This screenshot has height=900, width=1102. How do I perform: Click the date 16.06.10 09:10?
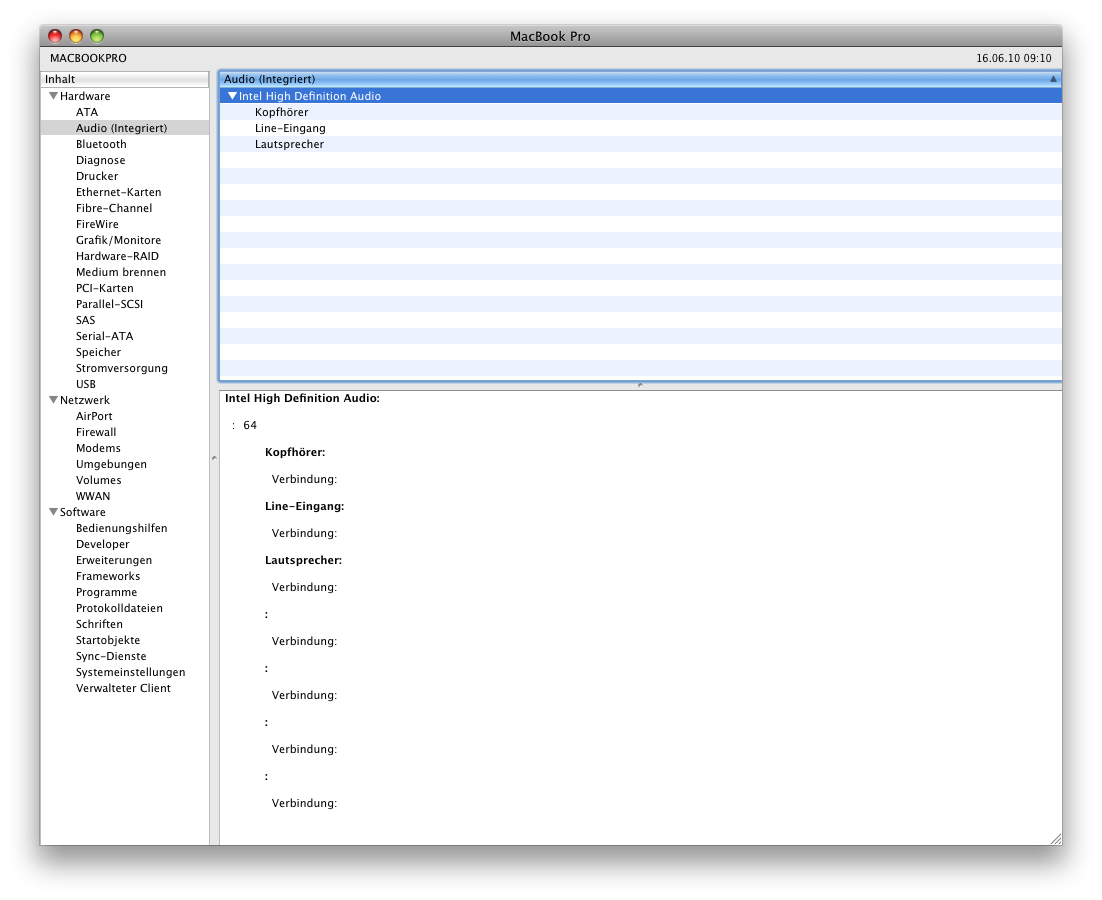click(x=1013, y=58)
